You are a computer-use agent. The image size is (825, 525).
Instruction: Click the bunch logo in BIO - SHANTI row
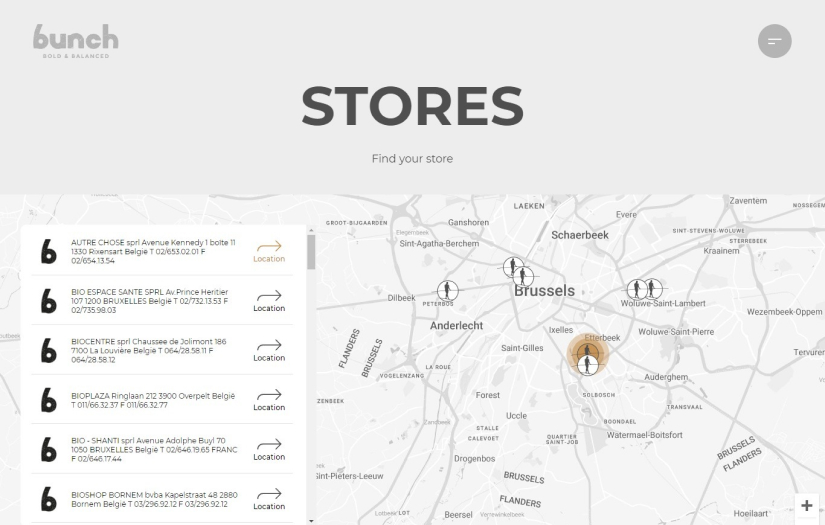(x=48, y=449)
